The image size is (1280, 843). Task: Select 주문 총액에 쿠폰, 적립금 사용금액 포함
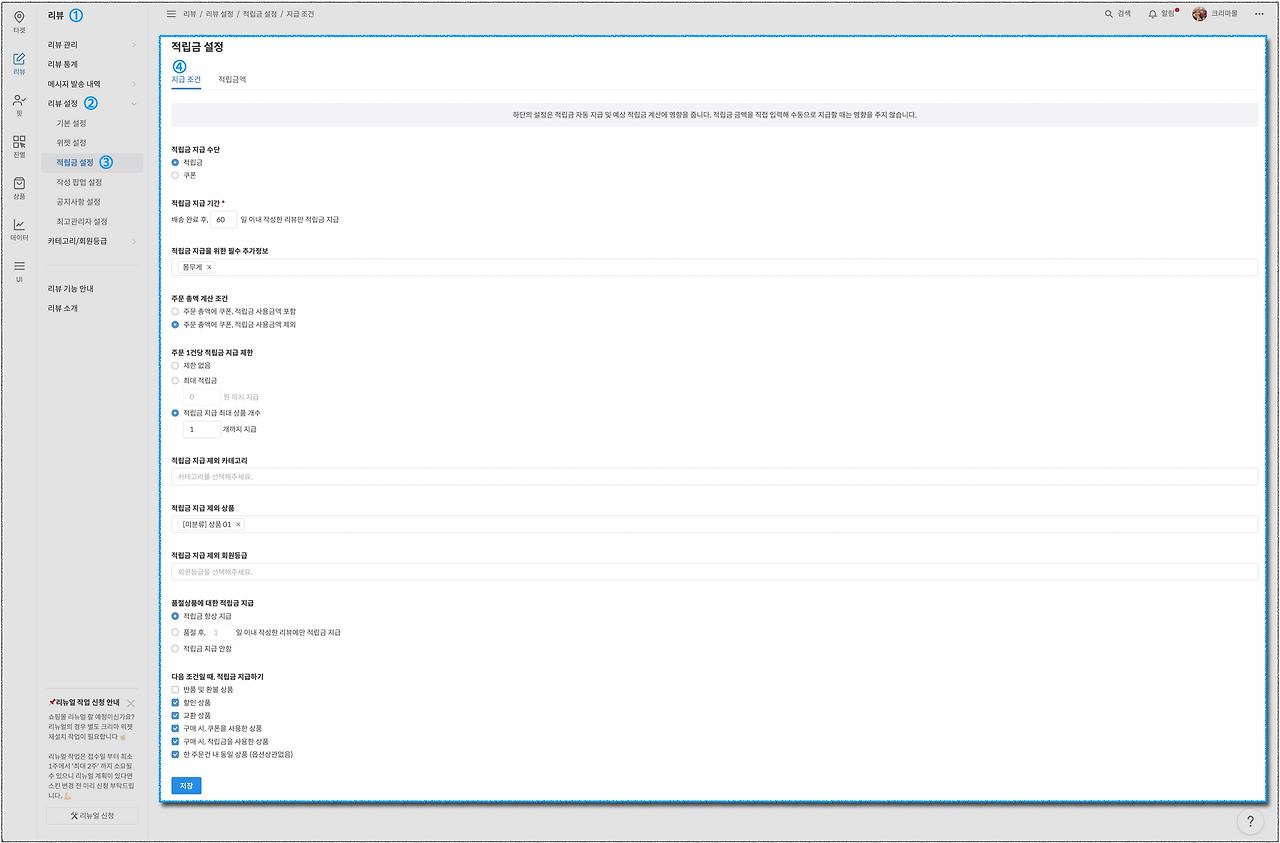pyautogui.click(x=175, y=311)
